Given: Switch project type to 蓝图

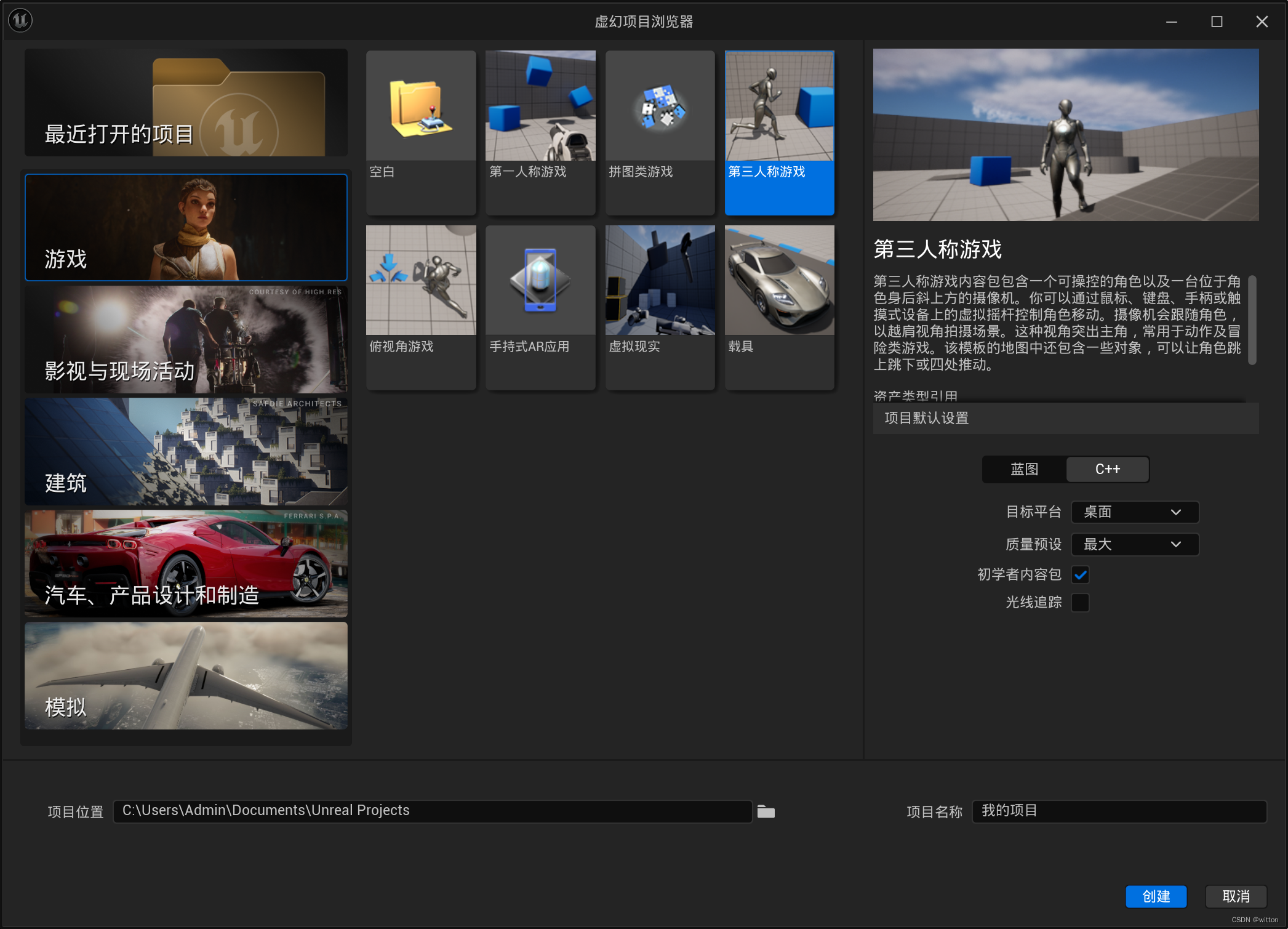Looking at the screenshot, I should 1025,469.
